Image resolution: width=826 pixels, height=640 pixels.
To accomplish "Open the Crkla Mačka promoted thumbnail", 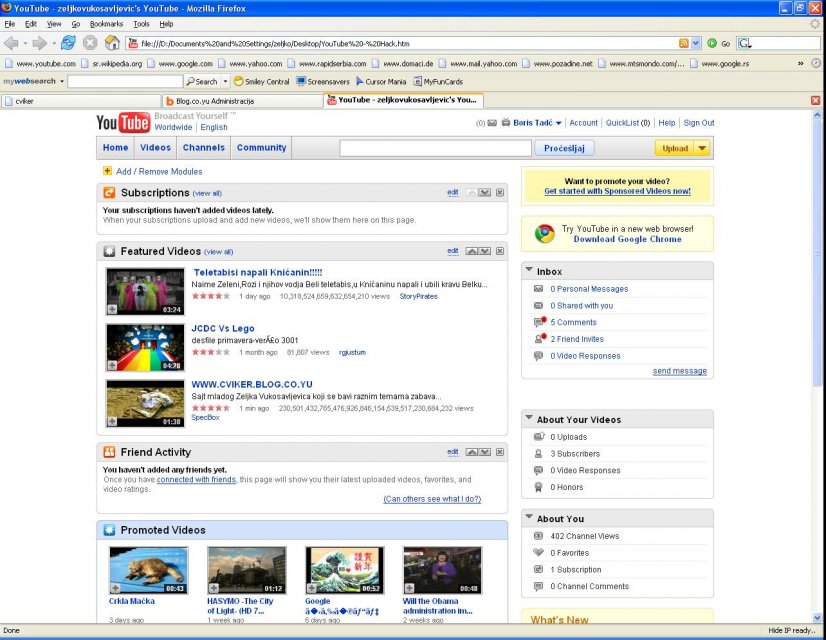I will click(149, 570).
